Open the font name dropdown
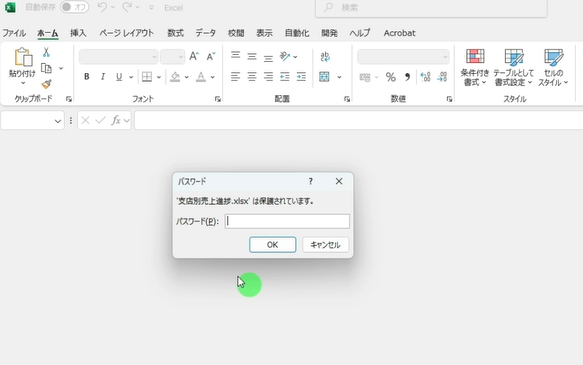The height and width of the screenshot is (365, 583). [x=154, y=57]
